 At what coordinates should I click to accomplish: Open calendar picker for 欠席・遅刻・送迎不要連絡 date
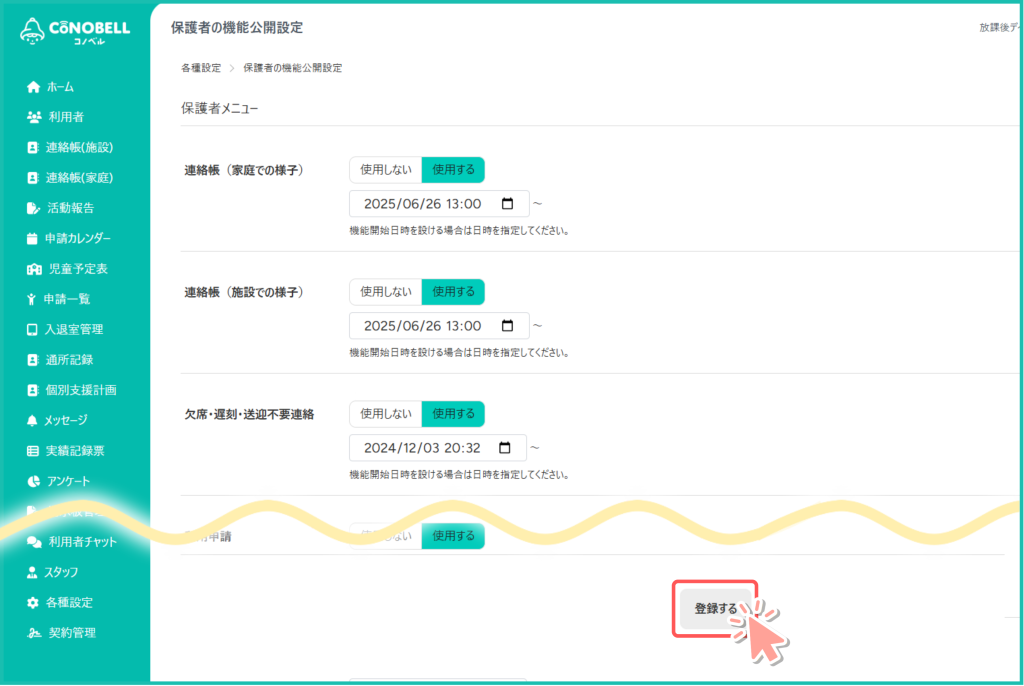[x=507, y=448]
